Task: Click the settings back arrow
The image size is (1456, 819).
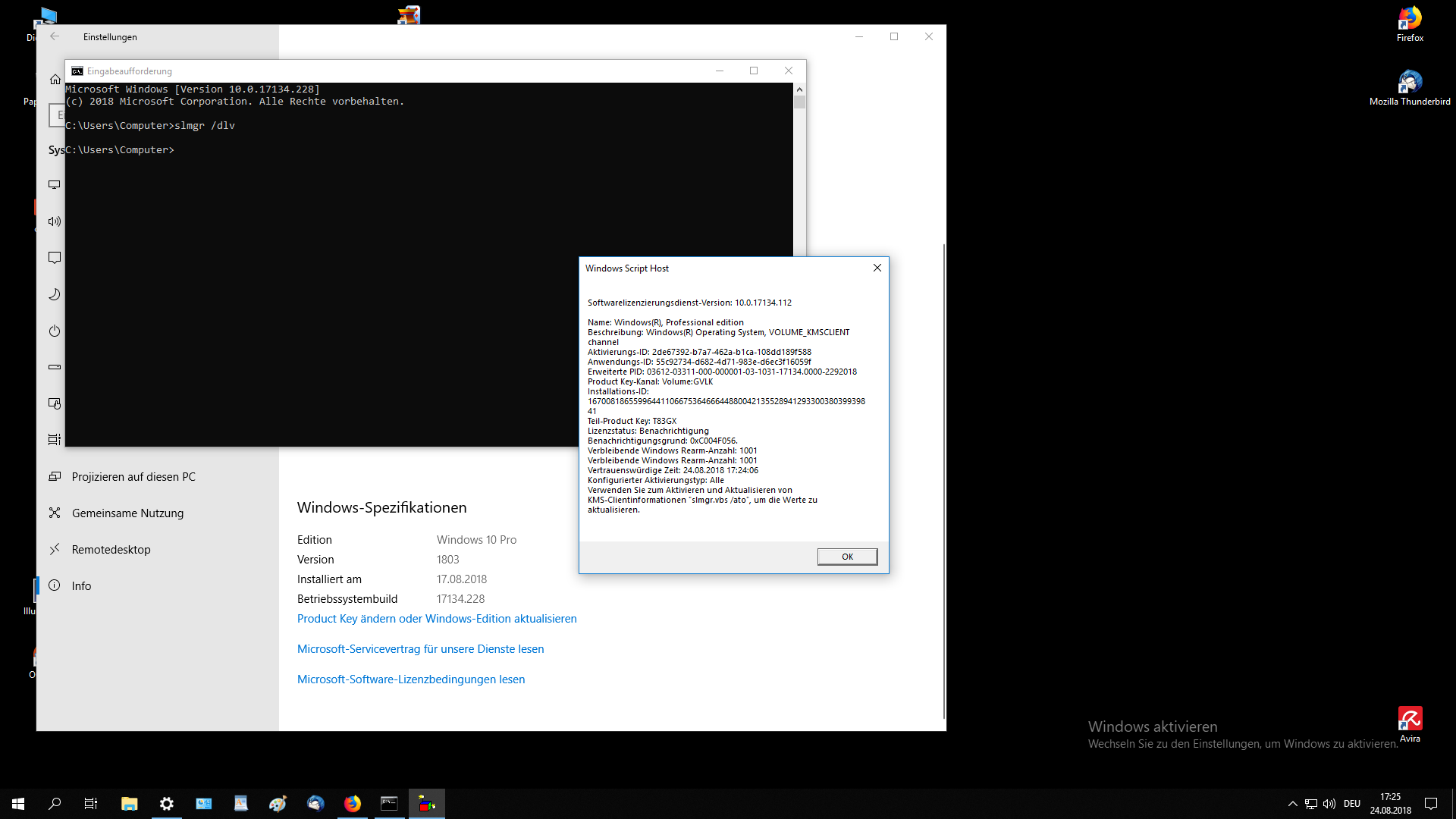Action: [55, 36]
